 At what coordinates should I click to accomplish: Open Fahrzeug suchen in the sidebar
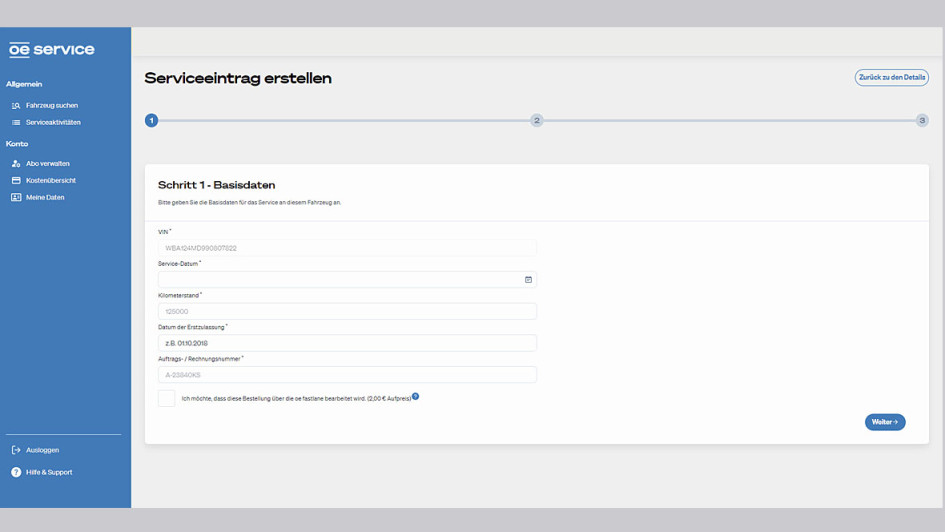point(51,105)
